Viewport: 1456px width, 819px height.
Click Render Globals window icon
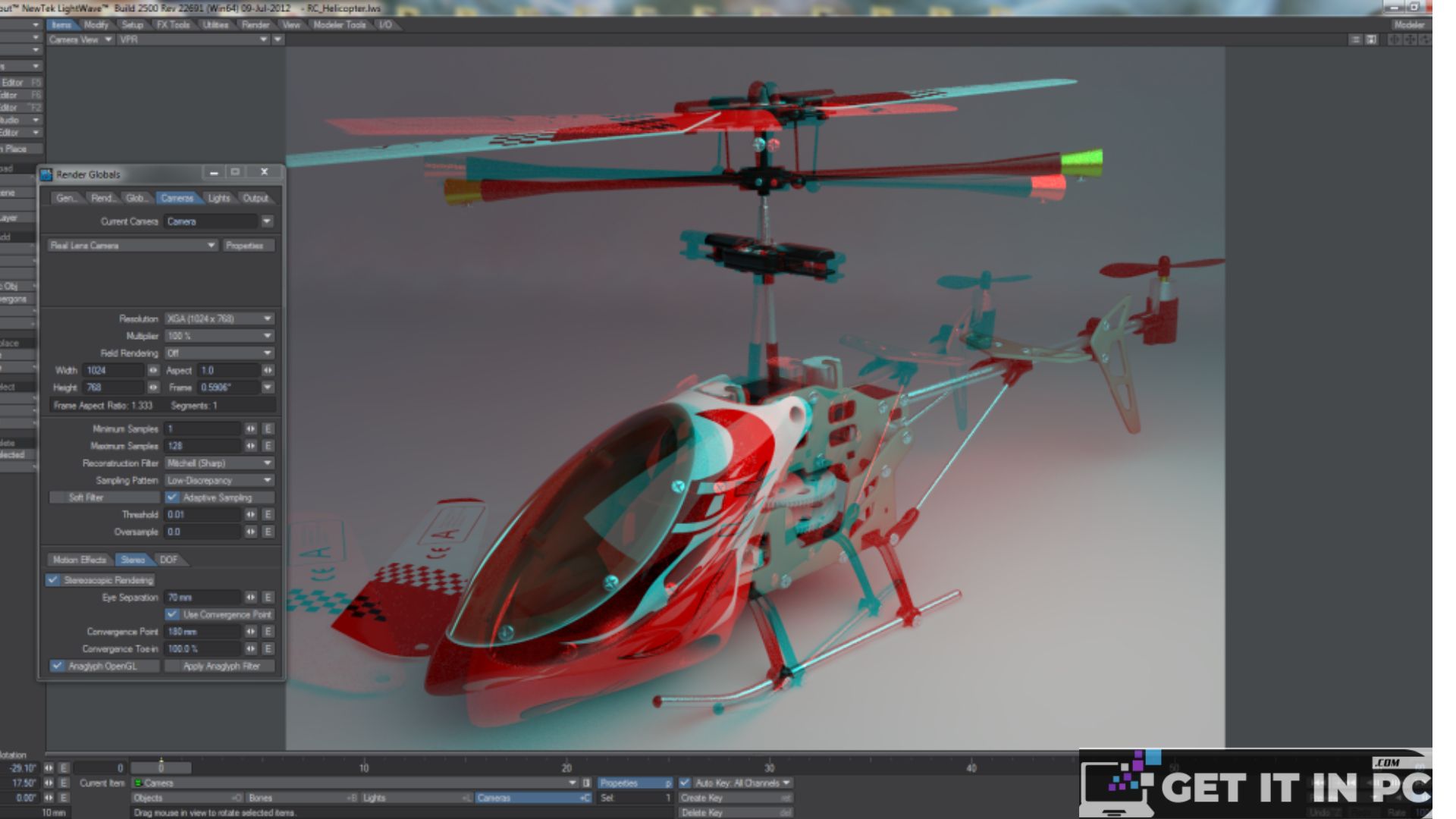tap(46, 174)
